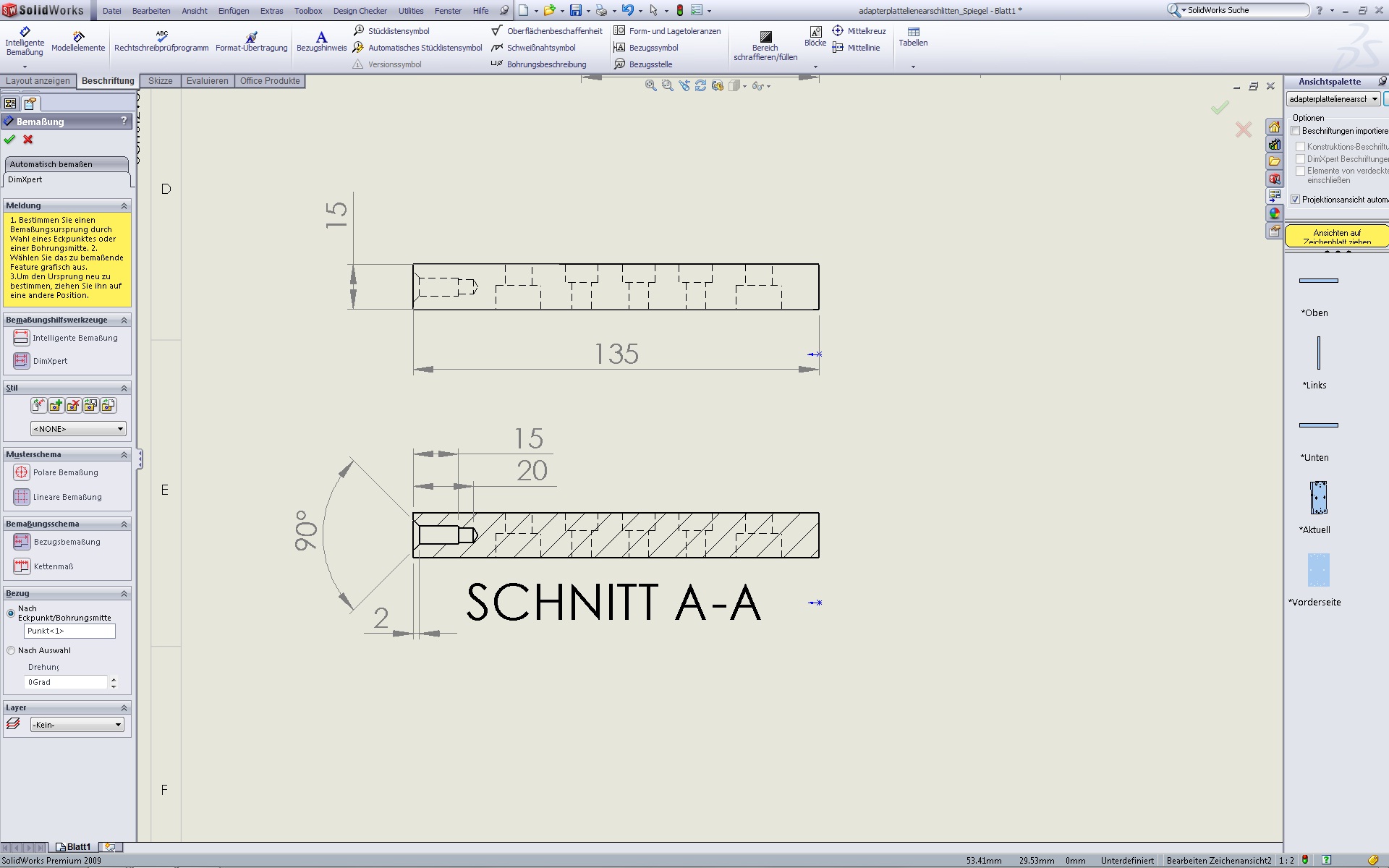Select the Kettenmaß dimension scheme
The height and width of the screenshot is (868, 1389).
click(22, 566)
